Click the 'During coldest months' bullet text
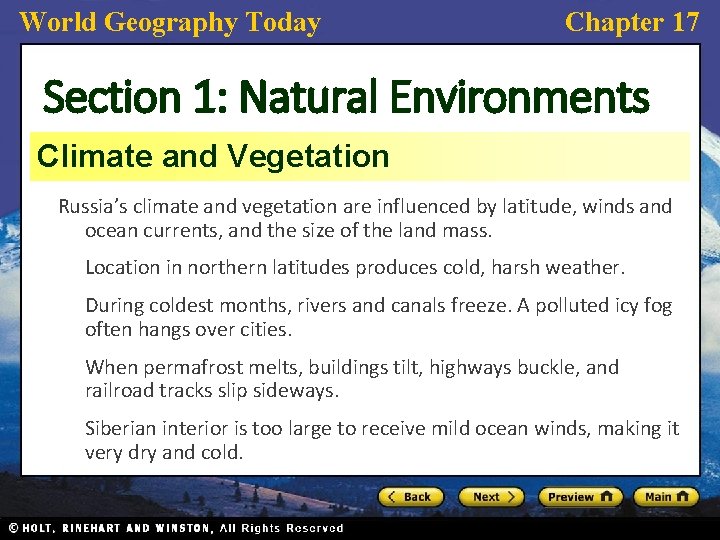 point(379,317)
